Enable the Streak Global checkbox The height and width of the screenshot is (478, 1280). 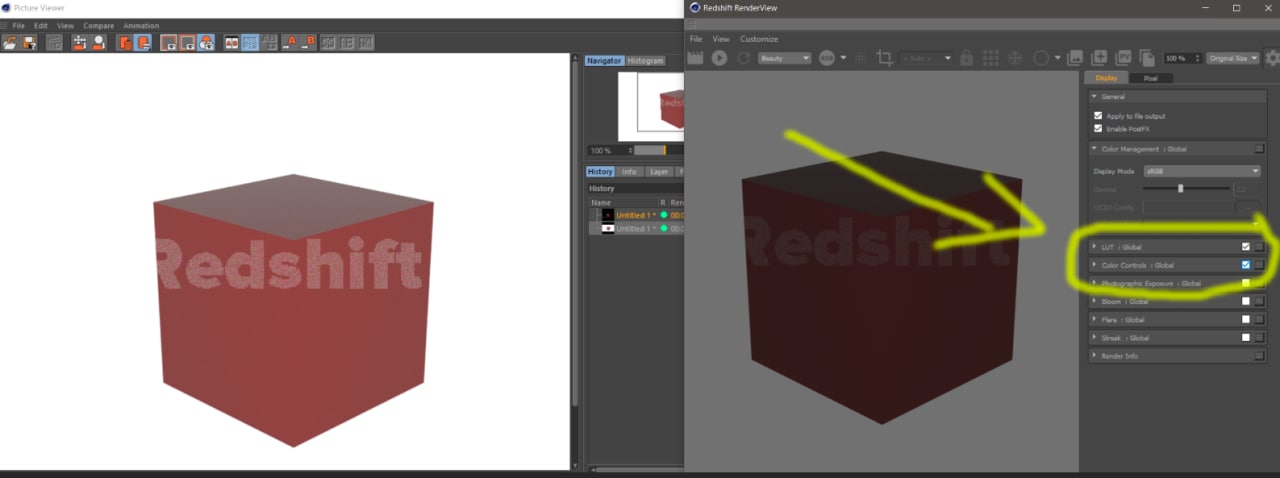[x=1245, y=338]
